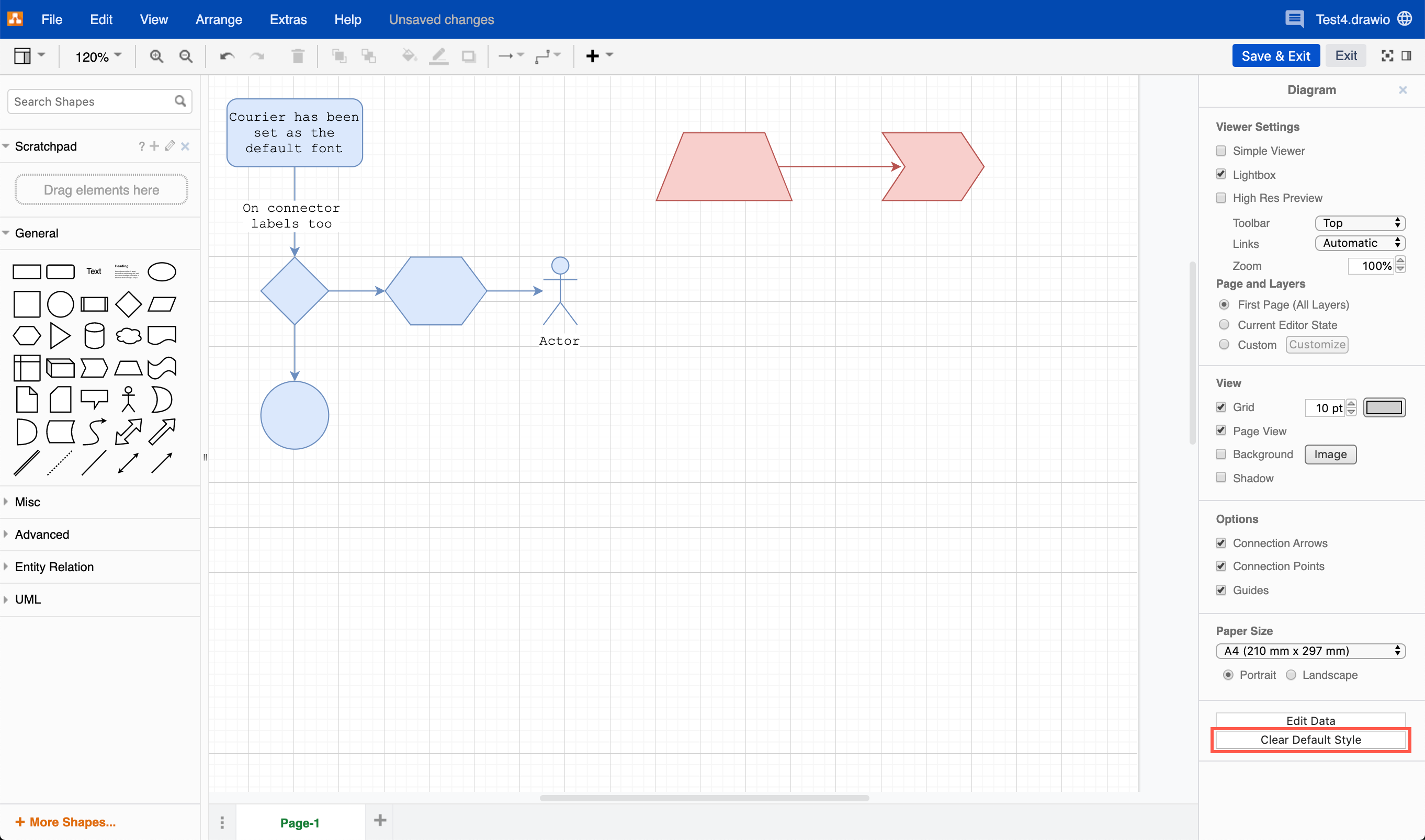
Task: Open the Arrange menu
Action: pos(219,19)
